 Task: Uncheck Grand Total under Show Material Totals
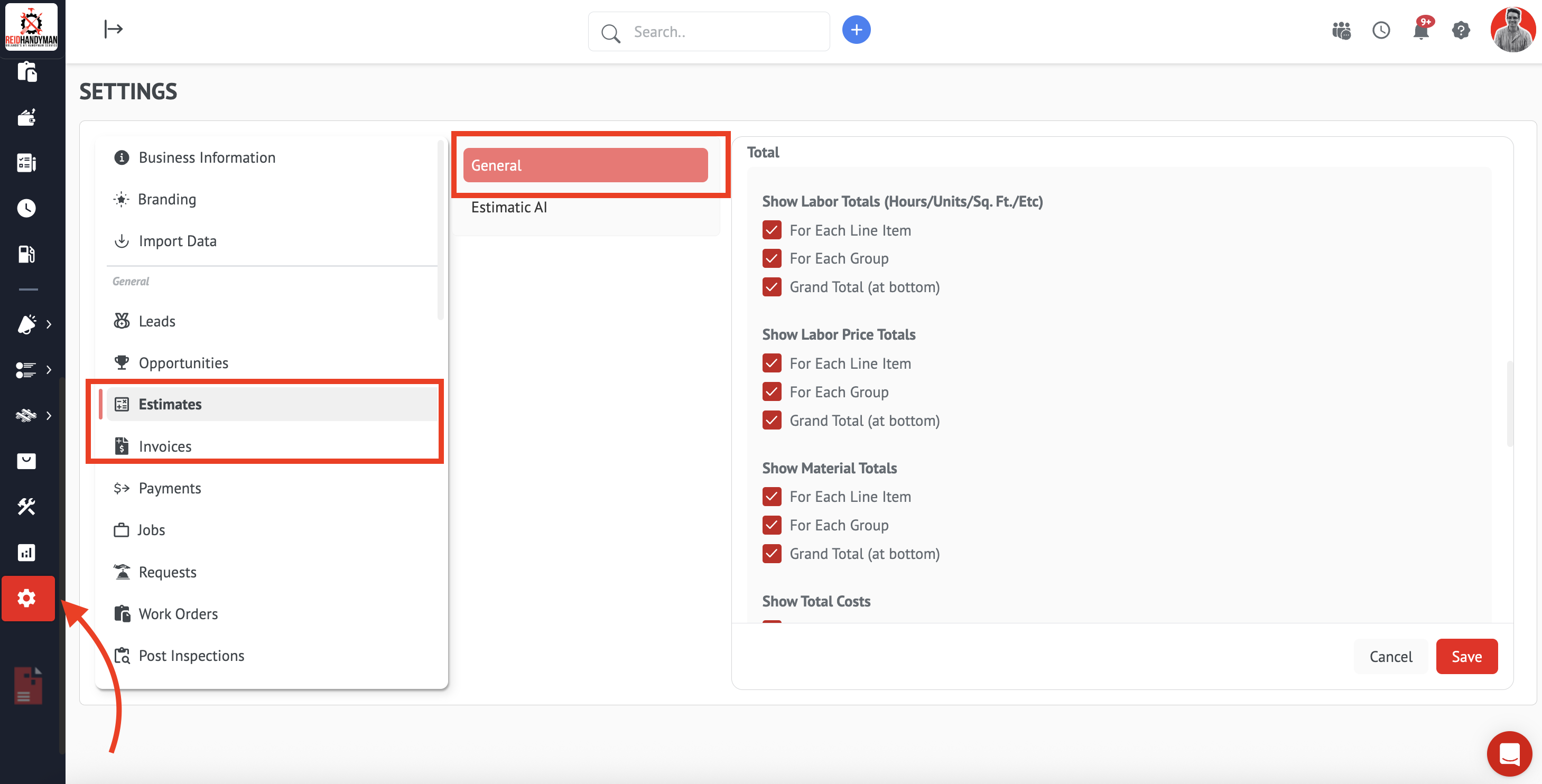[772, 553]
